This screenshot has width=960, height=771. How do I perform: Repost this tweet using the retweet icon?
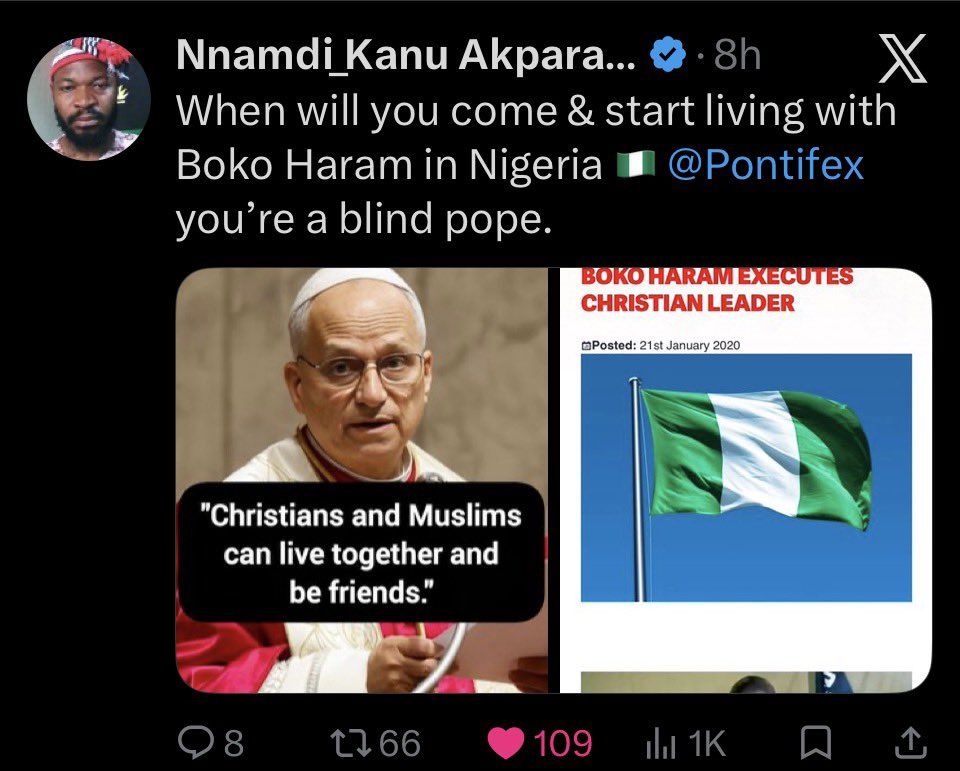tap(348, 742)
